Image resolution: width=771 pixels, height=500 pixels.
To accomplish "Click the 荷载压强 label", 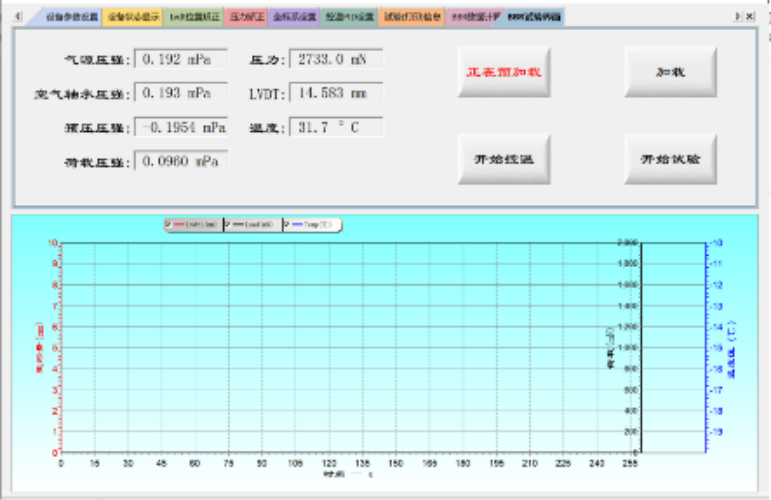I will 97,162.
